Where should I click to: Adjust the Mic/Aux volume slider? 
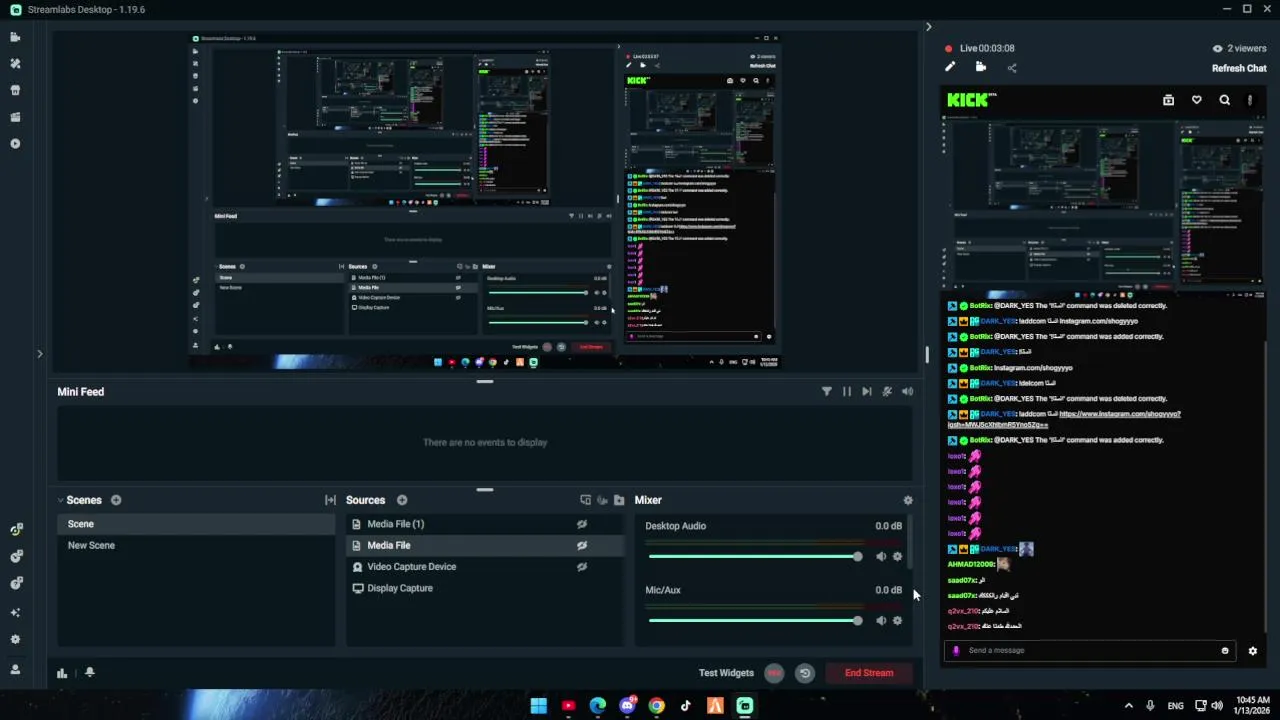coord(755,621)
